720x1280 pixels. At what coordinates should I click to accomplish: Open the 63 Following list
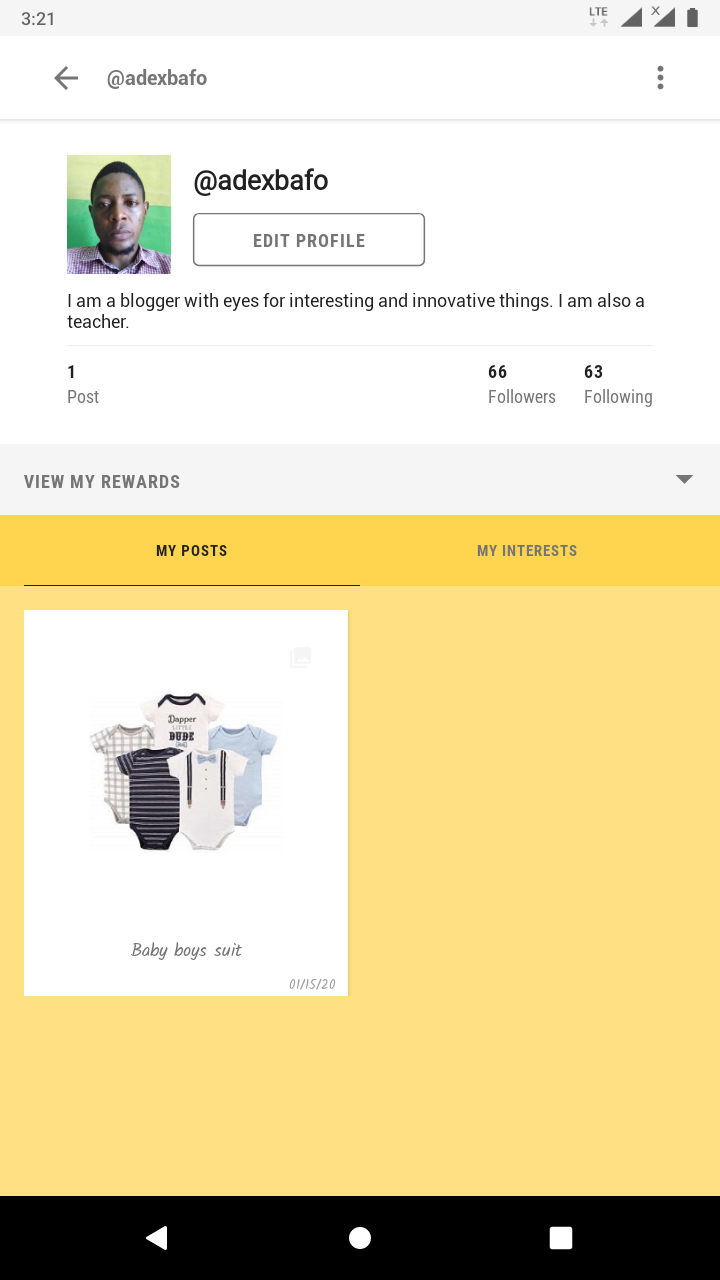[x=618, y=385]
